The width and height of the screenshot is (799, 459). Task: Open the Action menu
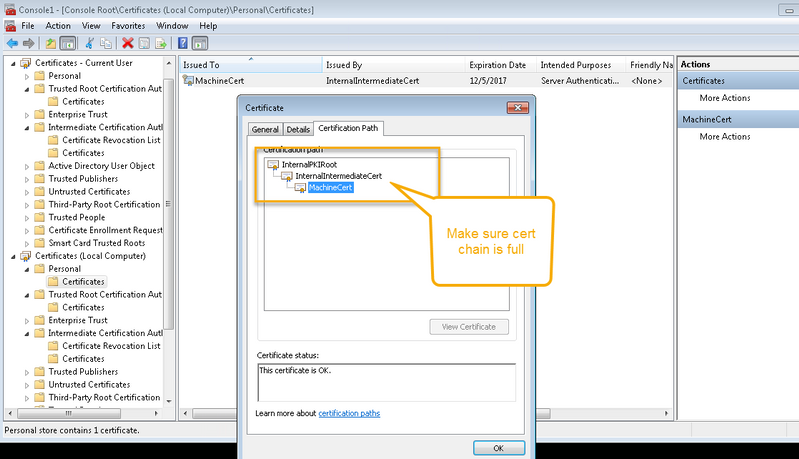(58, 25)
